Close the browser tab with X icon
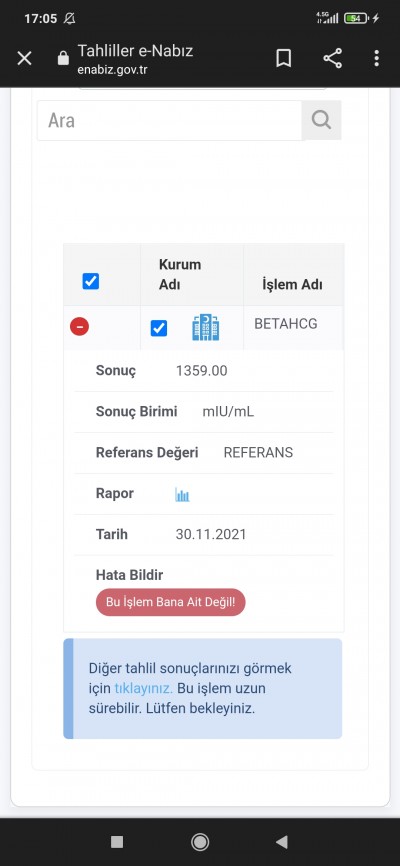Screen dimensions: 400x866 (x=24, y=58)
